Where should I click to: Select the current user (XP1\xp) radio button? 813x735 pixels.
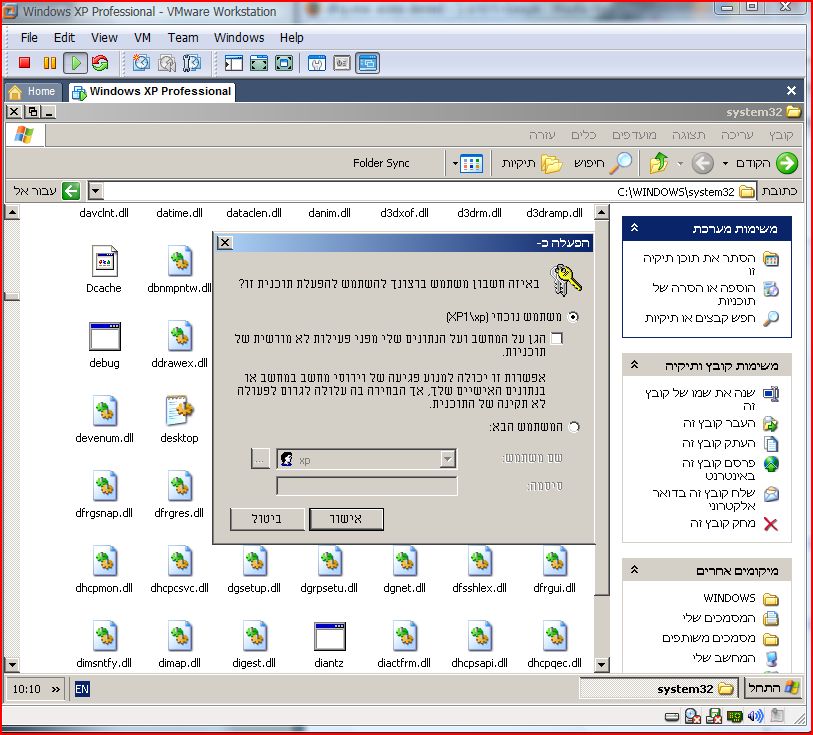click(x=573, y=317)
